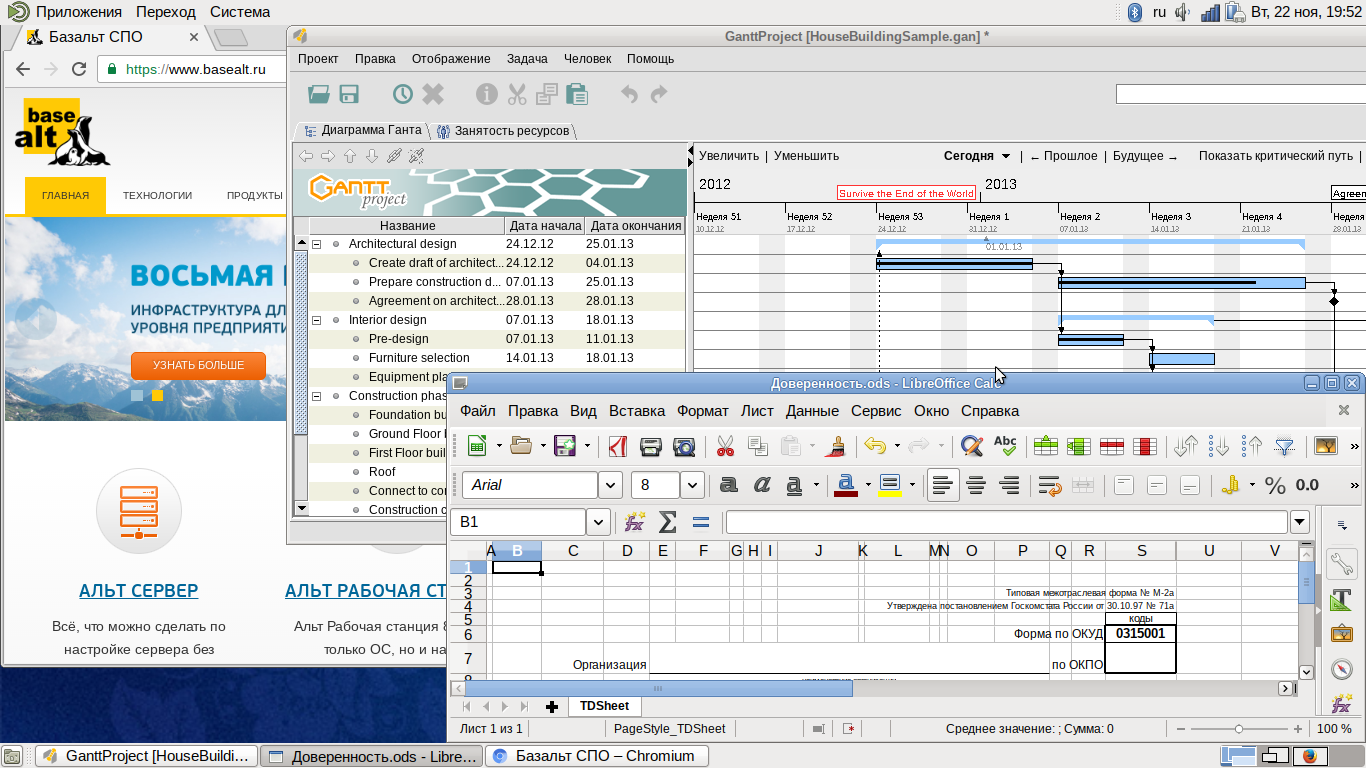This screenshot has height=768, width=1366.
Task: Center horizontally toggle in Calc toolbar
Action: coord(976,485)
